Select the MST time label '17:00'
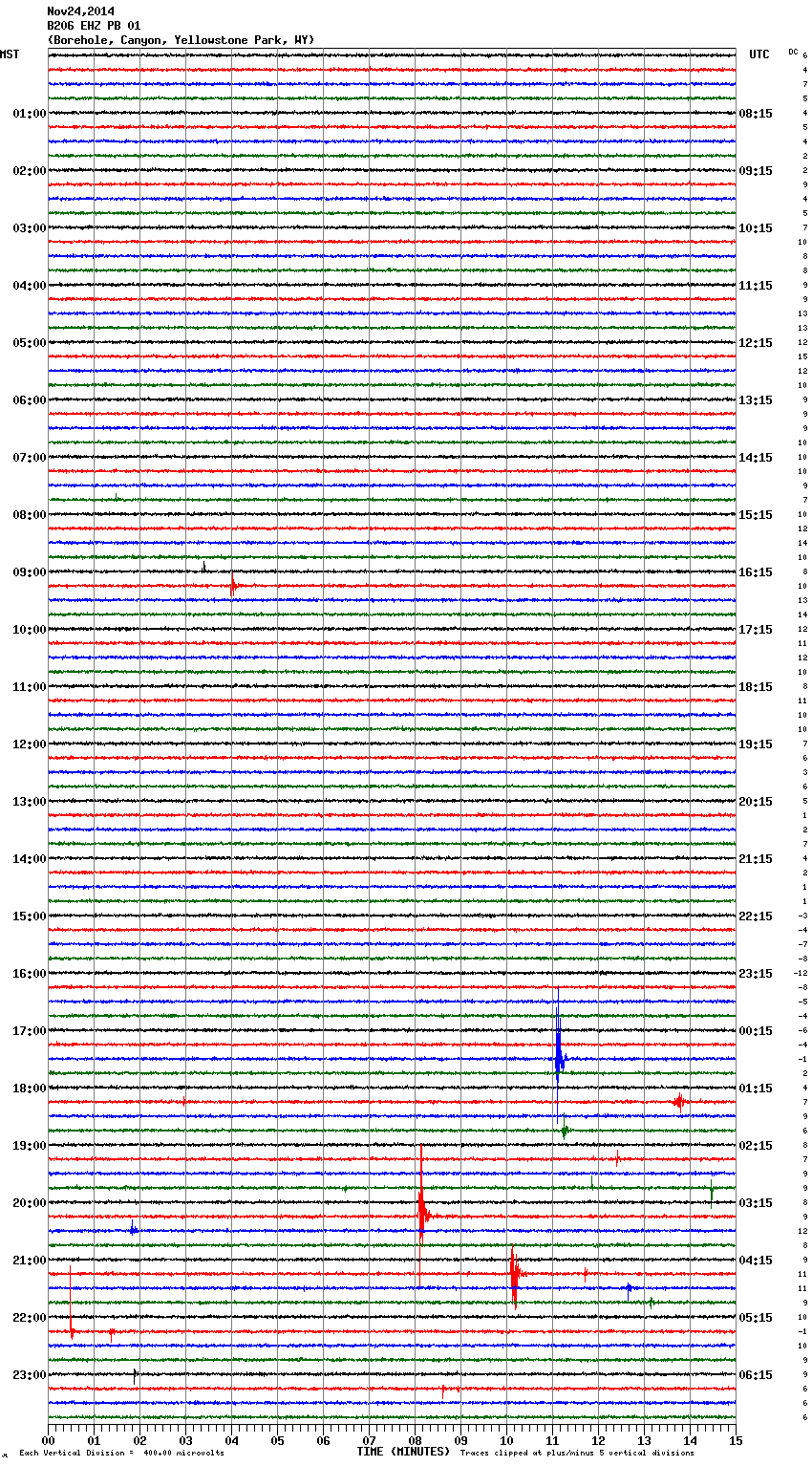Screen dimensions: 812x1466 (x=30, y=1031)
